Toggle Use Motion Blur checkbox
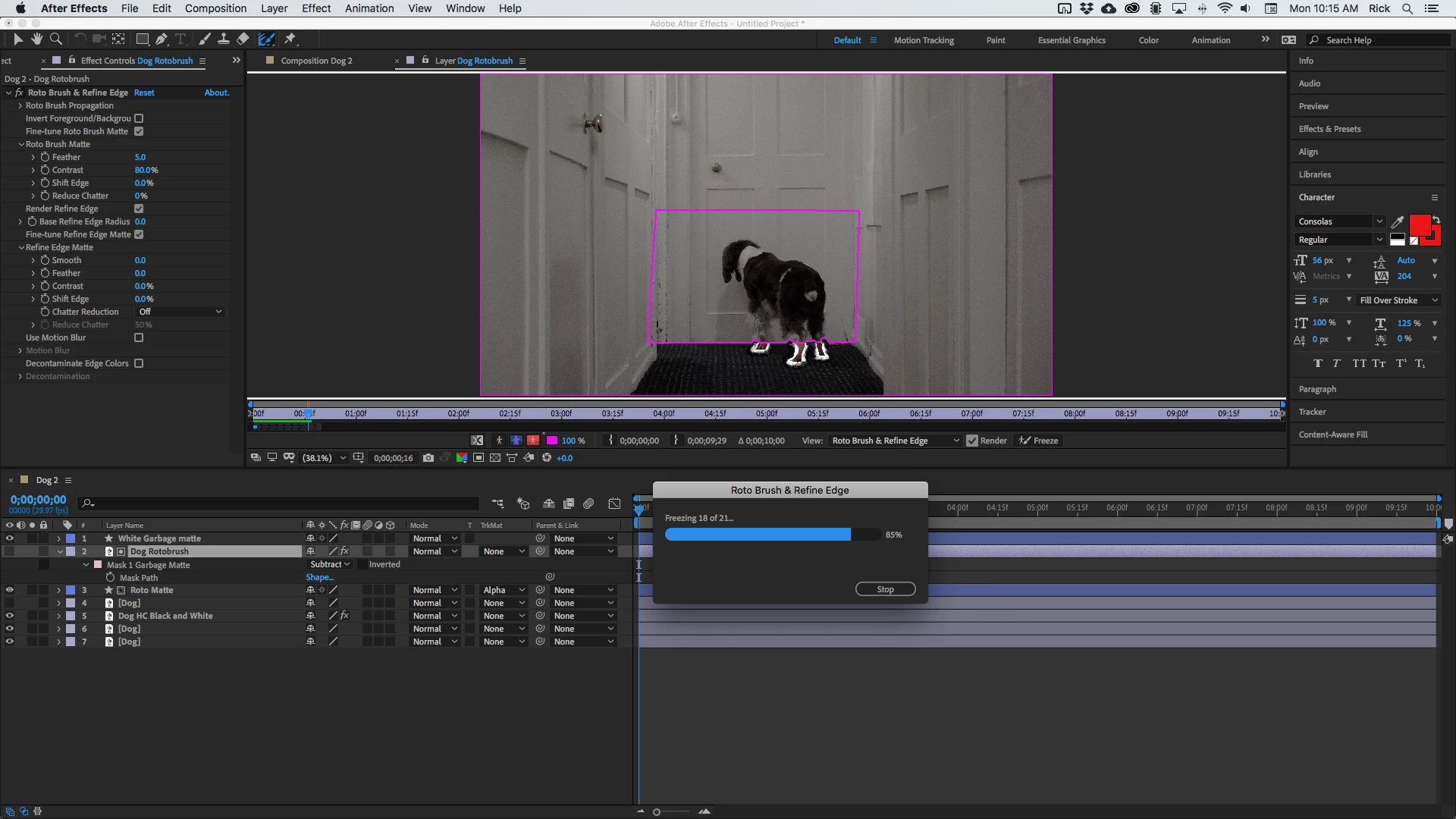The image size is (1456, 819). coord(139,337)
